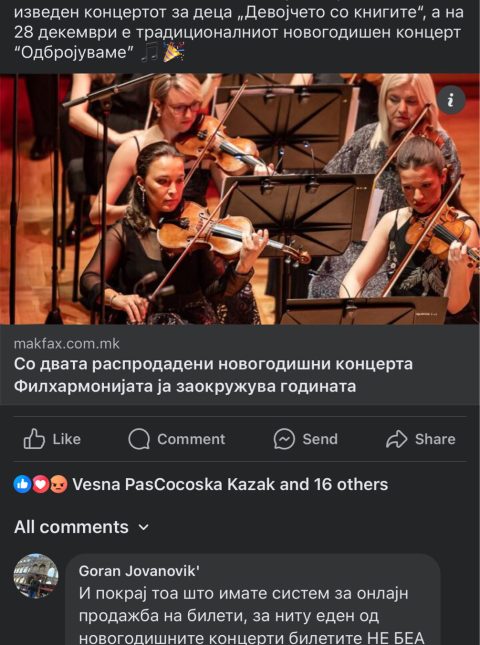Click the chevron next to All comments

144,527
